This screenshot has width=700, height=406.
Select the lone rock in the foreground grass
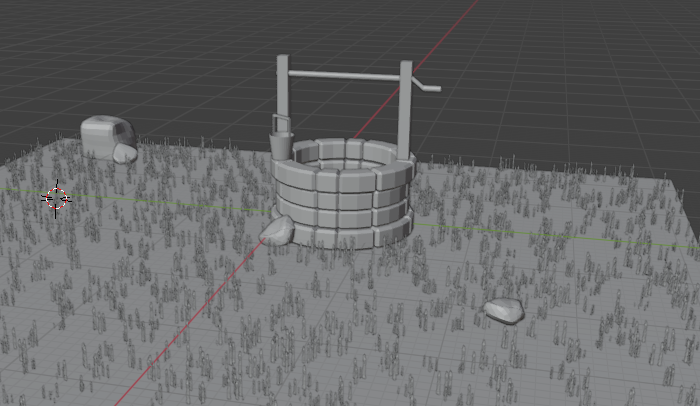click(x=504, y=310)
